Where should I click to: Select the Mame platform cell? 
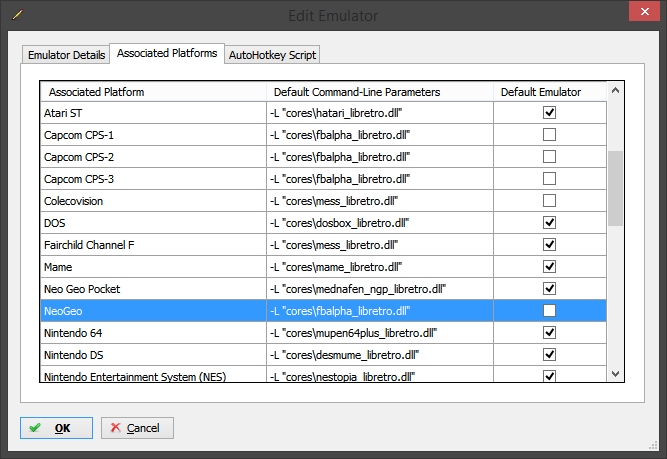154,267
